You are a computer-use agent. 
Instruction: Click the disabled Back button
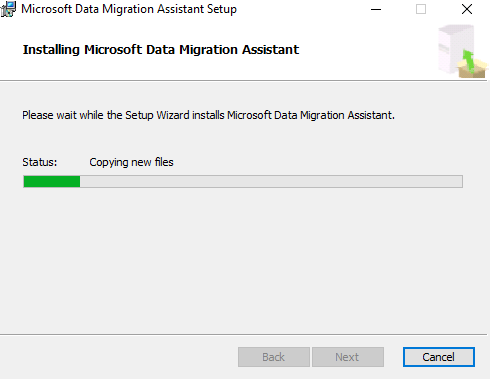pyautogui.click(x=274, y=357)
